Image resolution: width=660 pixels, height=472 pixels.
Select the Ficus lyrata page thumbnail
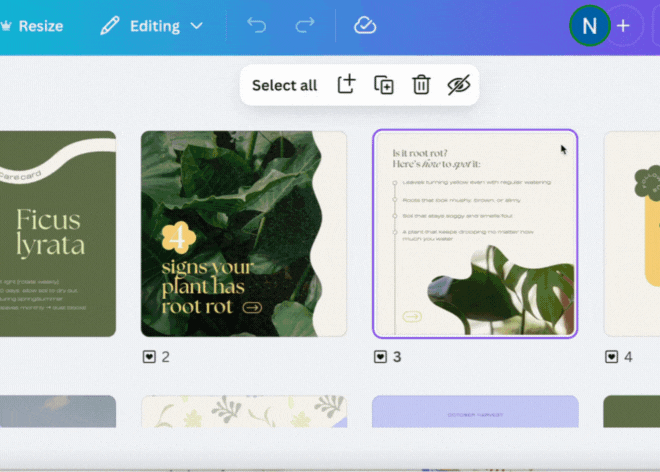(57, 234)
